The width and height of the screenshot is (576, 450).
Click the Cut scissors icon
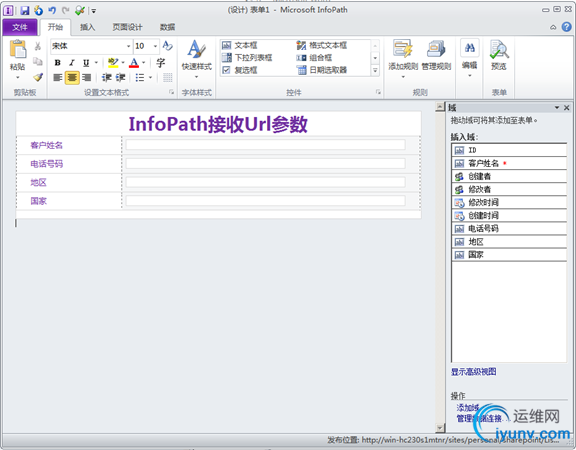(37, 46)
